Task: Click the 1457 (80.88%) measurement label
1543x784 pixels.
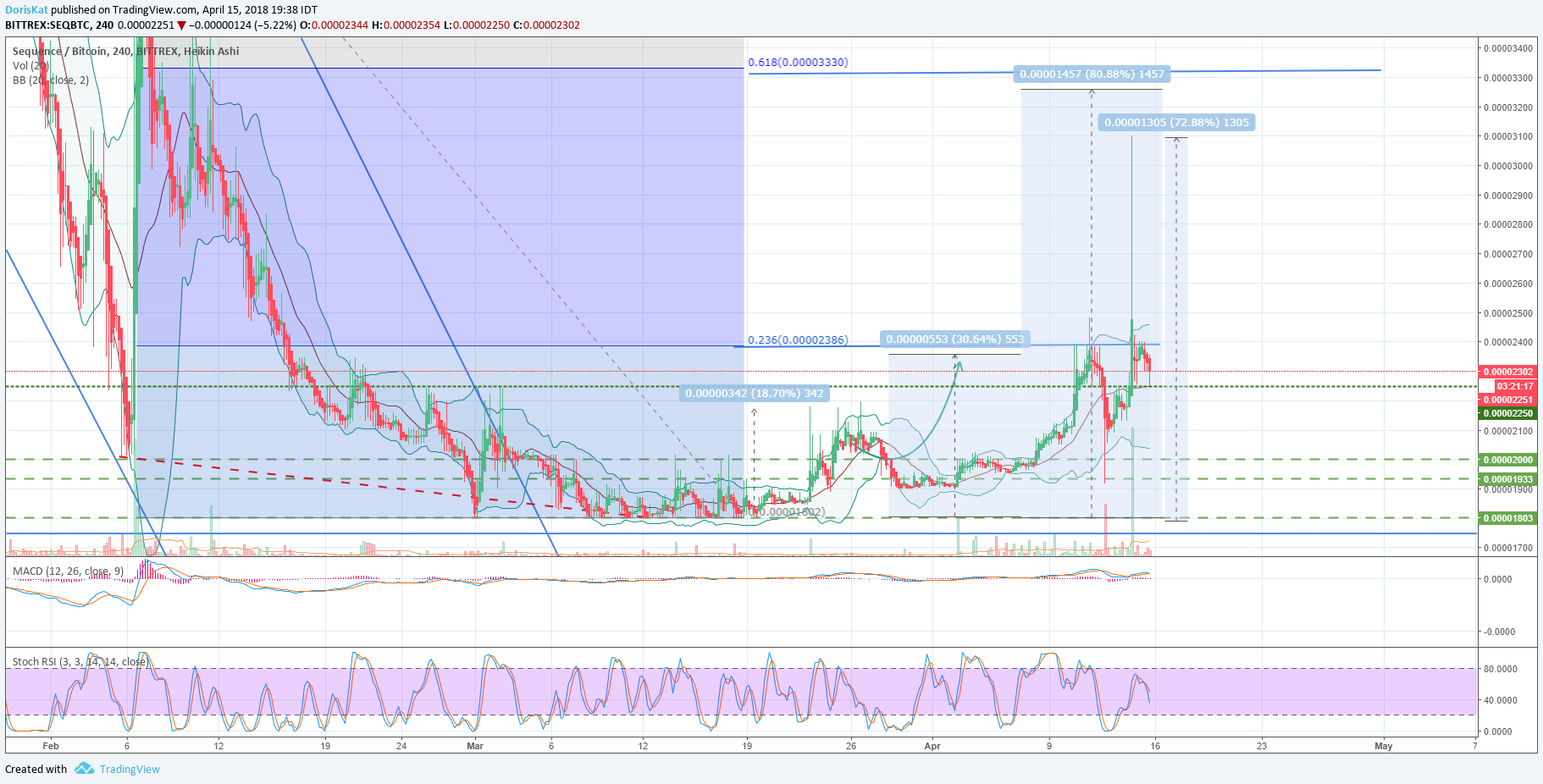Action: click(x=1092, y=75)
